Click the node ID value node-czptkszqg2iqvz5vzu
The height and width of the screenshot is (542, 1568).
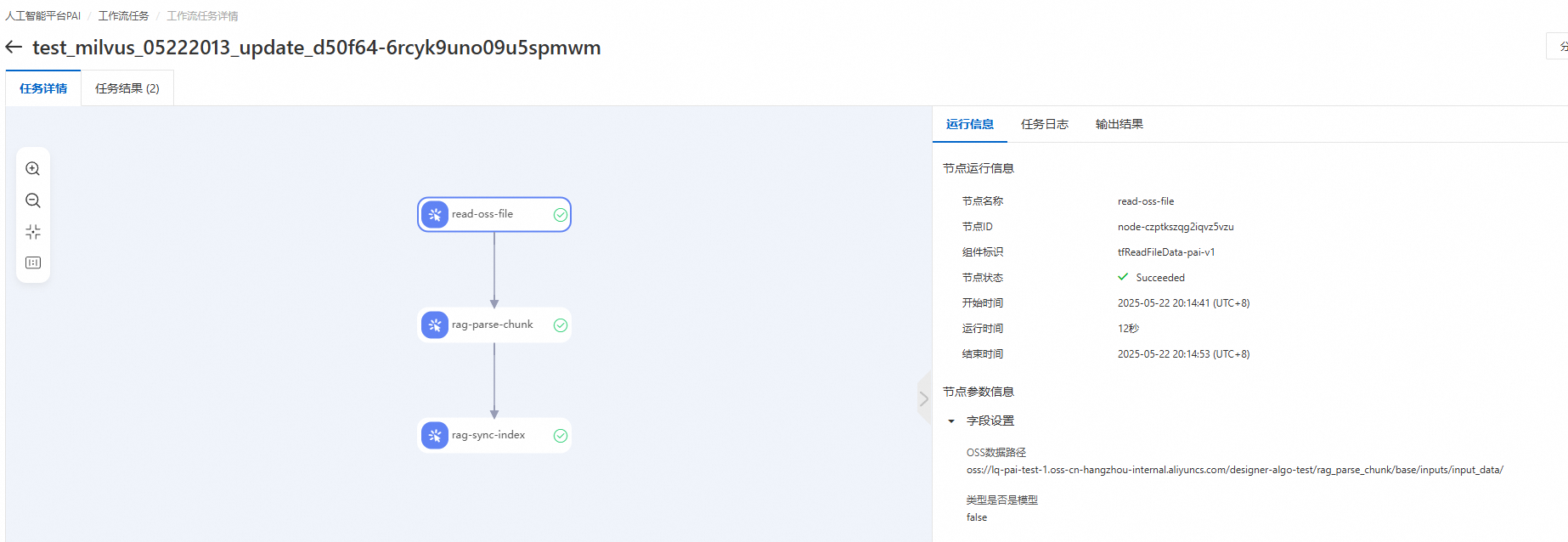1176,227
